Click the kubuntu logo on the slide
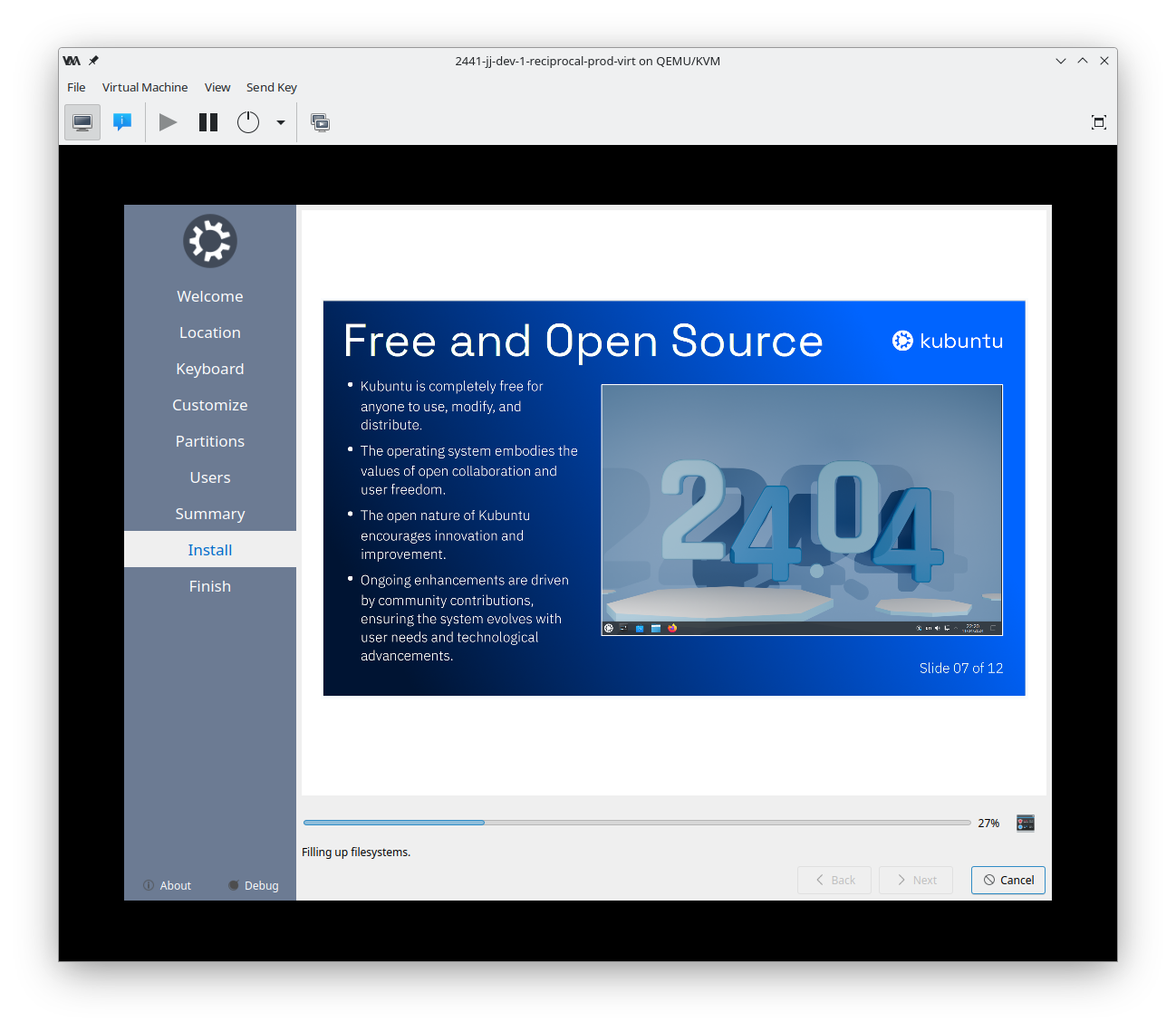1176x1031 pixels. click(948, 341)
